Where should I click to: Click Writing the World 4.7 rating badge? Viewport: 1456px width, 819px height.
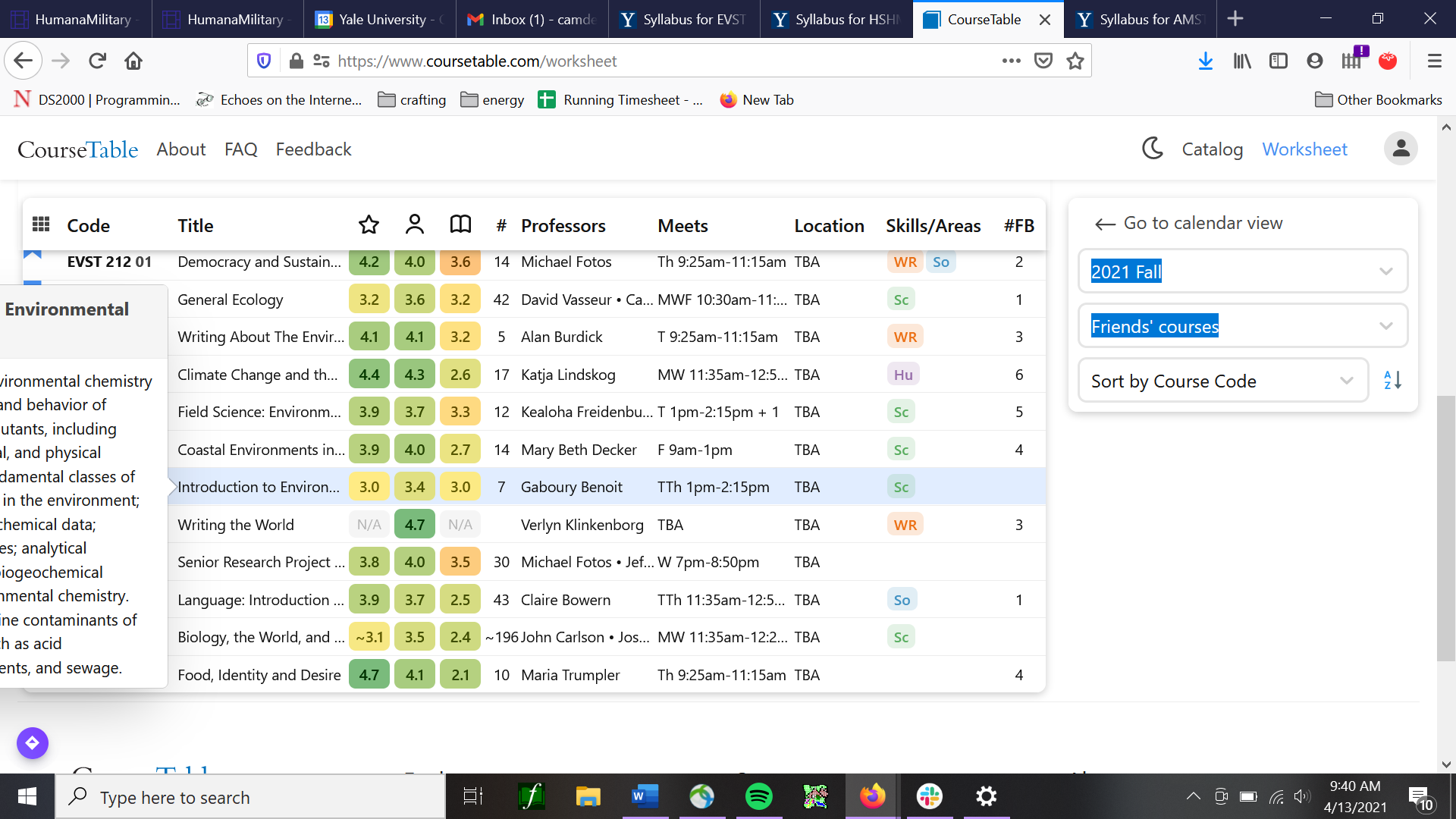point(414,525)
